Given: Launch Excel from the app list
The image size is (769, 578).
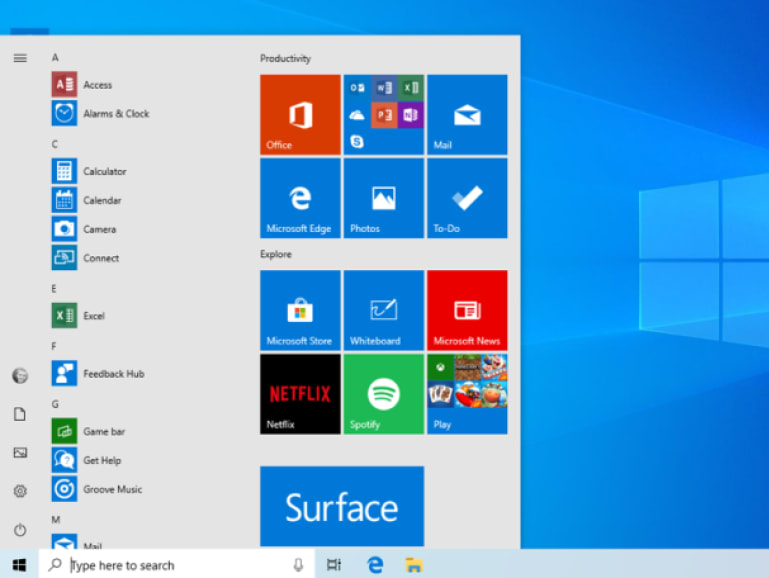Looking at the screenshot, I should click(x=78, y=315).
